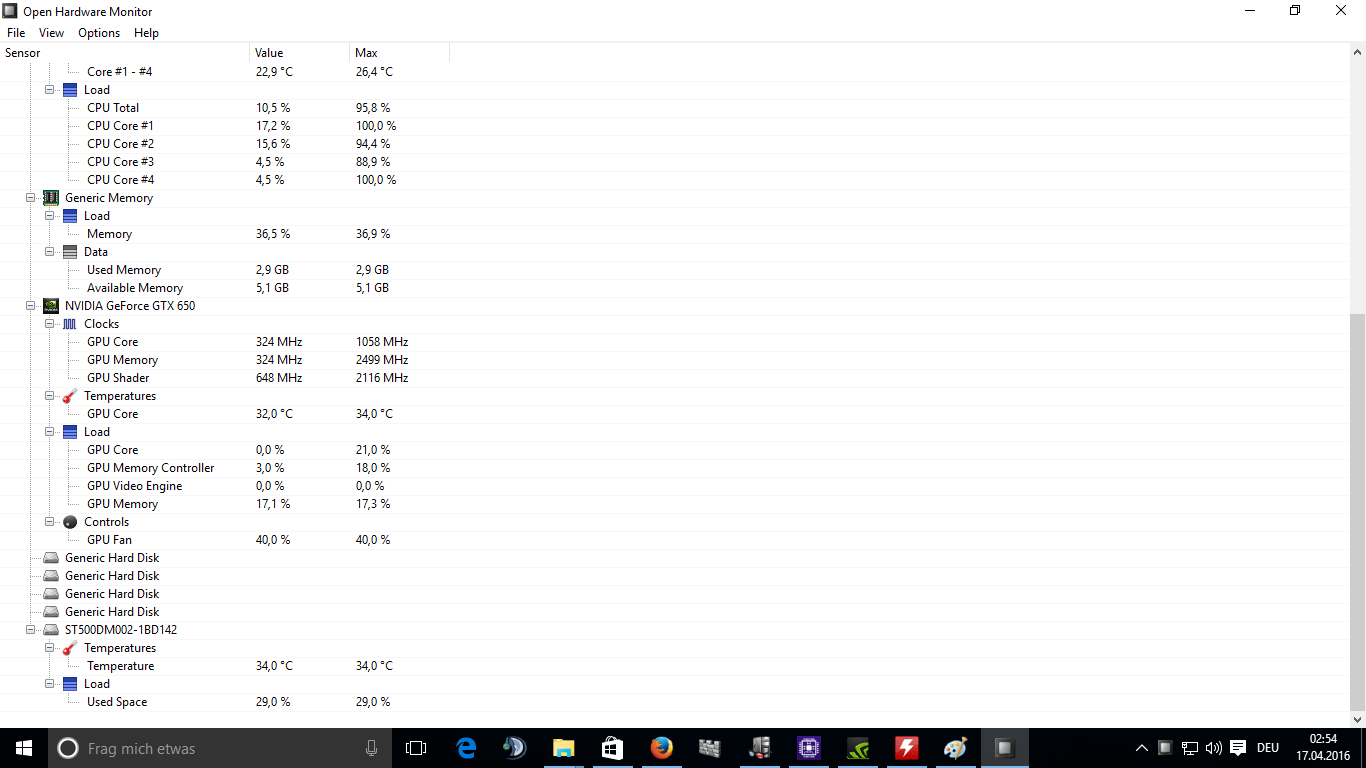Screen dimensions: 1366x768
Task: Click the Load icon above GPU Memory Controller
Action: (70, 432)
